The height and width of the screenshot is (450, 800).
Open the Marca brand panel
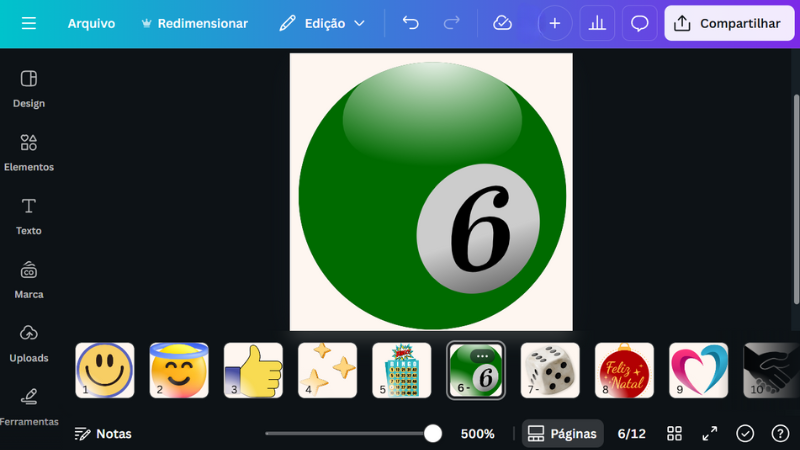(x=29, y=279)
